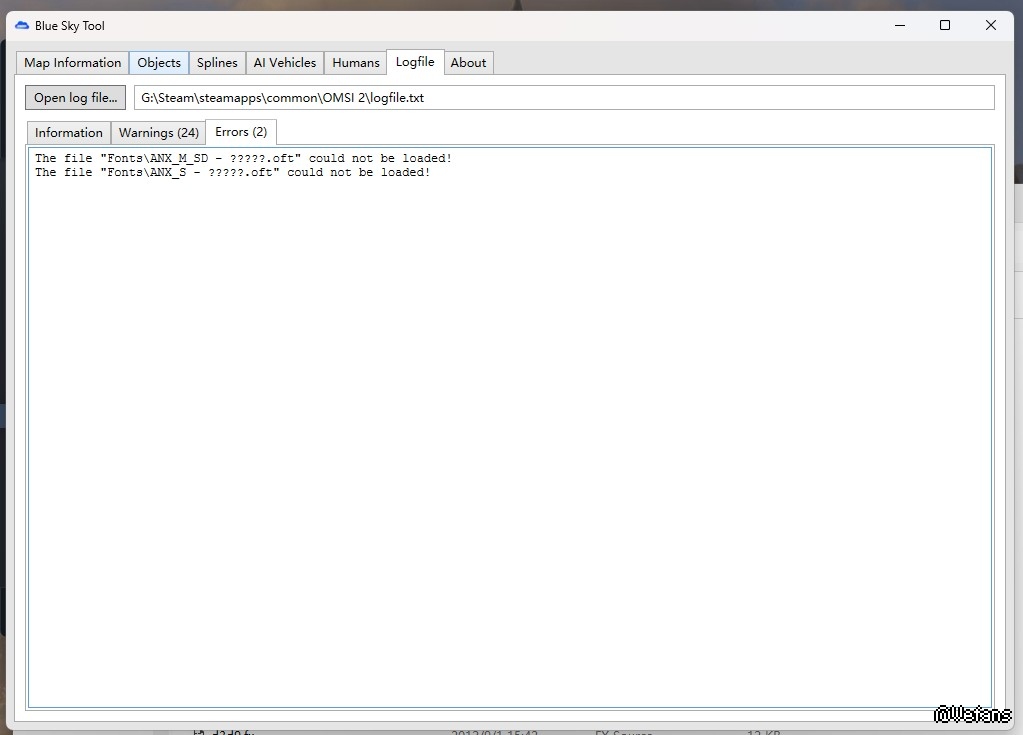Switch to the Objects tab

[x=159, y=63]
